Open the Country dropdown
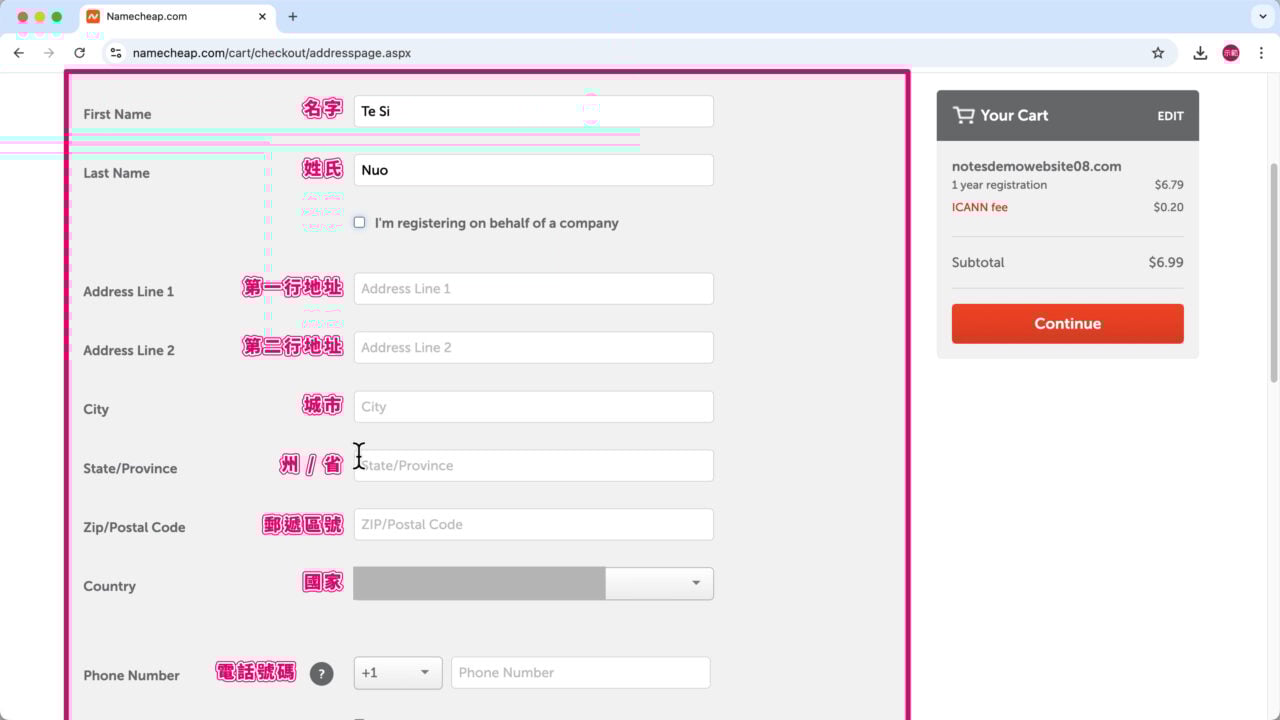The width and height of the screenshot is (1280, 720). (533, 584)
